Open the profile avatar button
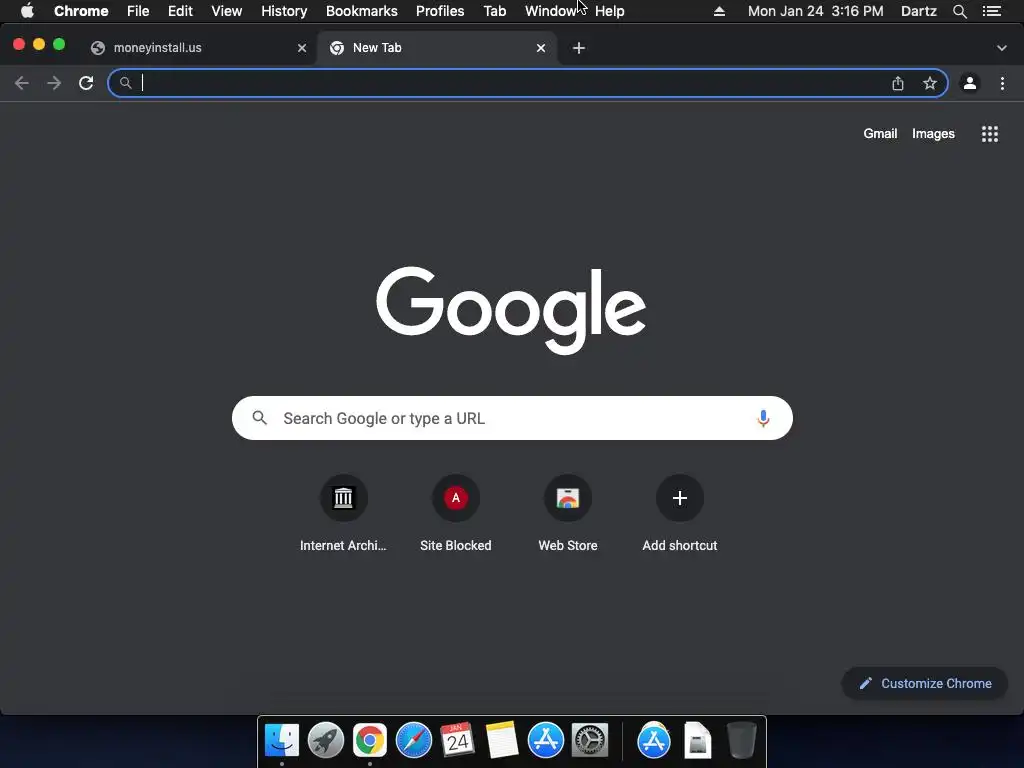 tap(970, 83)
